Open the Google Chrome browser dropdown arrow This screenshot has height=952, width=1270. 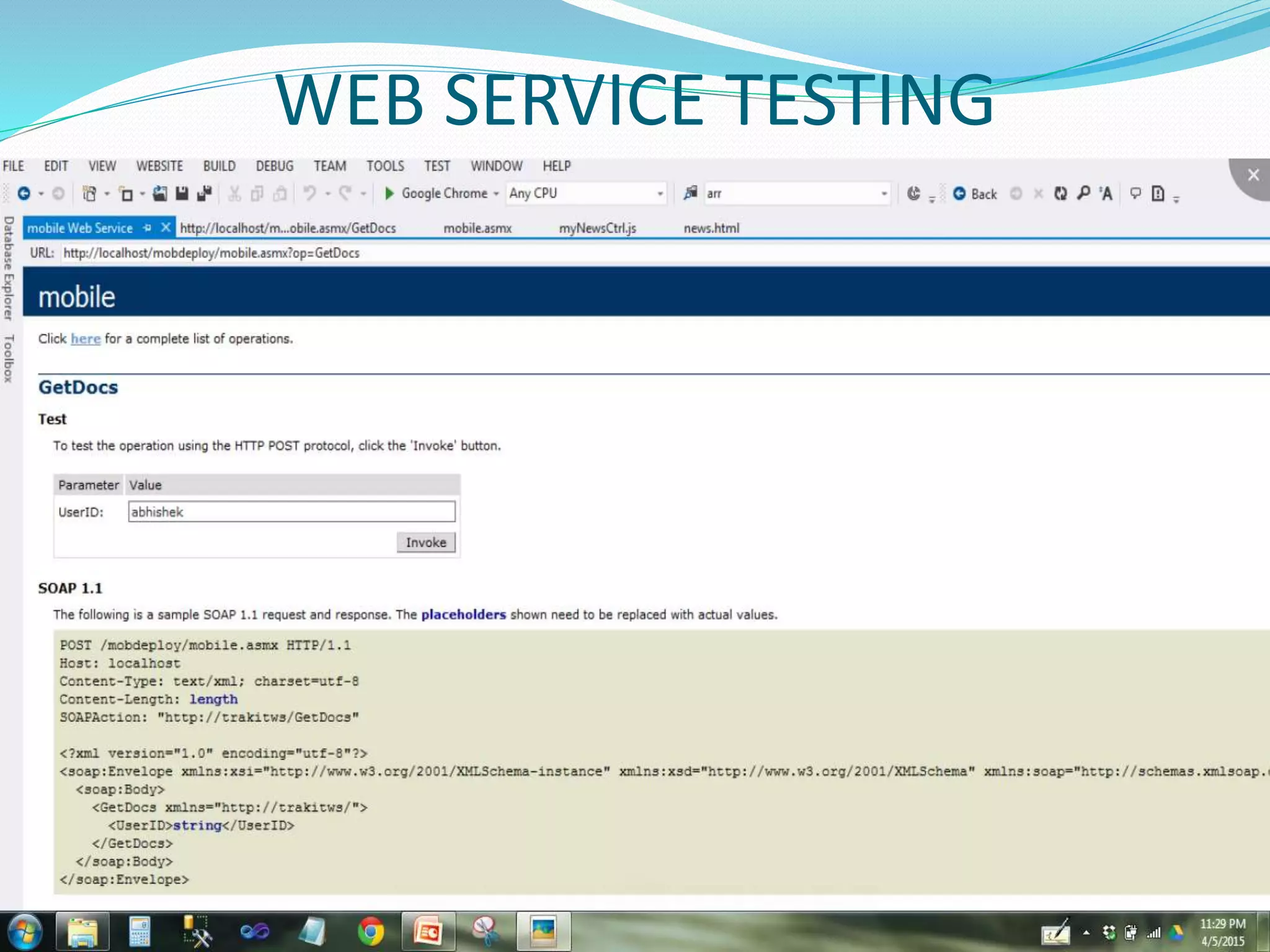496,194
